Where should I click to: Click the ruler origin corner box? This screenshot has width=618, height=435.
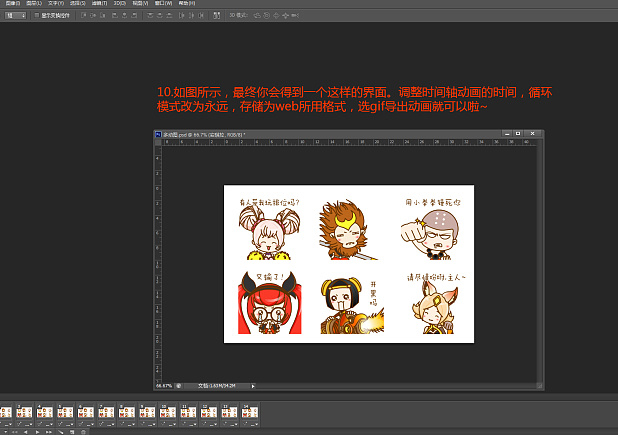[x=158, y=142]
